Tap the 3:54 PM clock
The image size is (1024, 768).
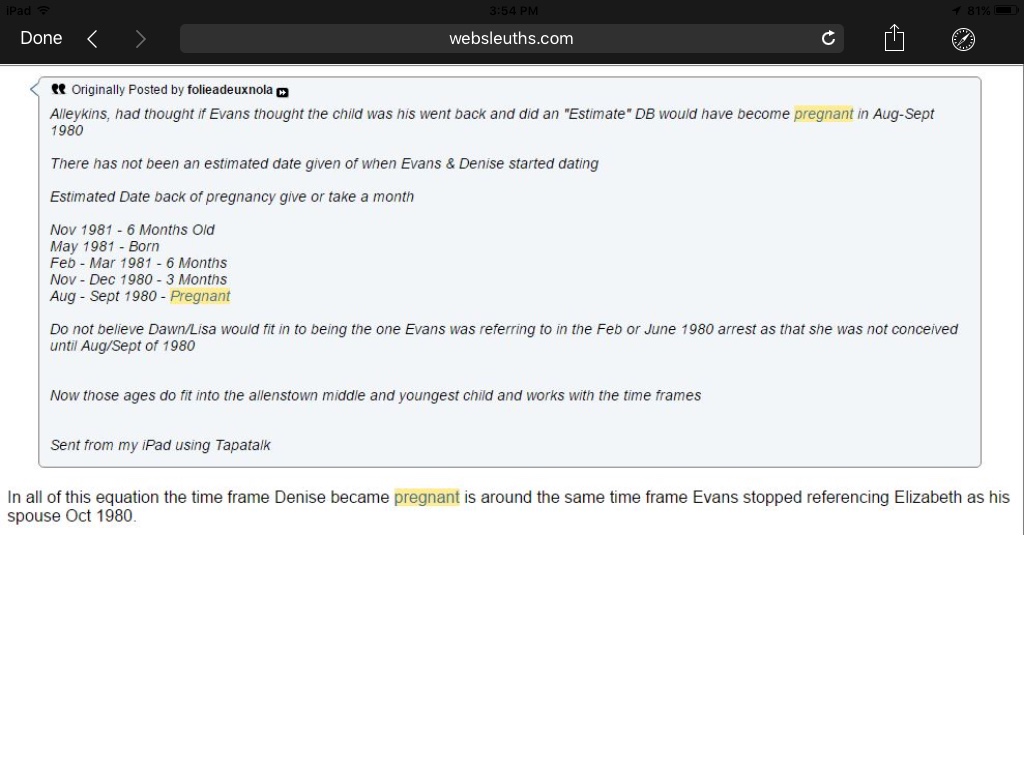(x=514, y=10)
